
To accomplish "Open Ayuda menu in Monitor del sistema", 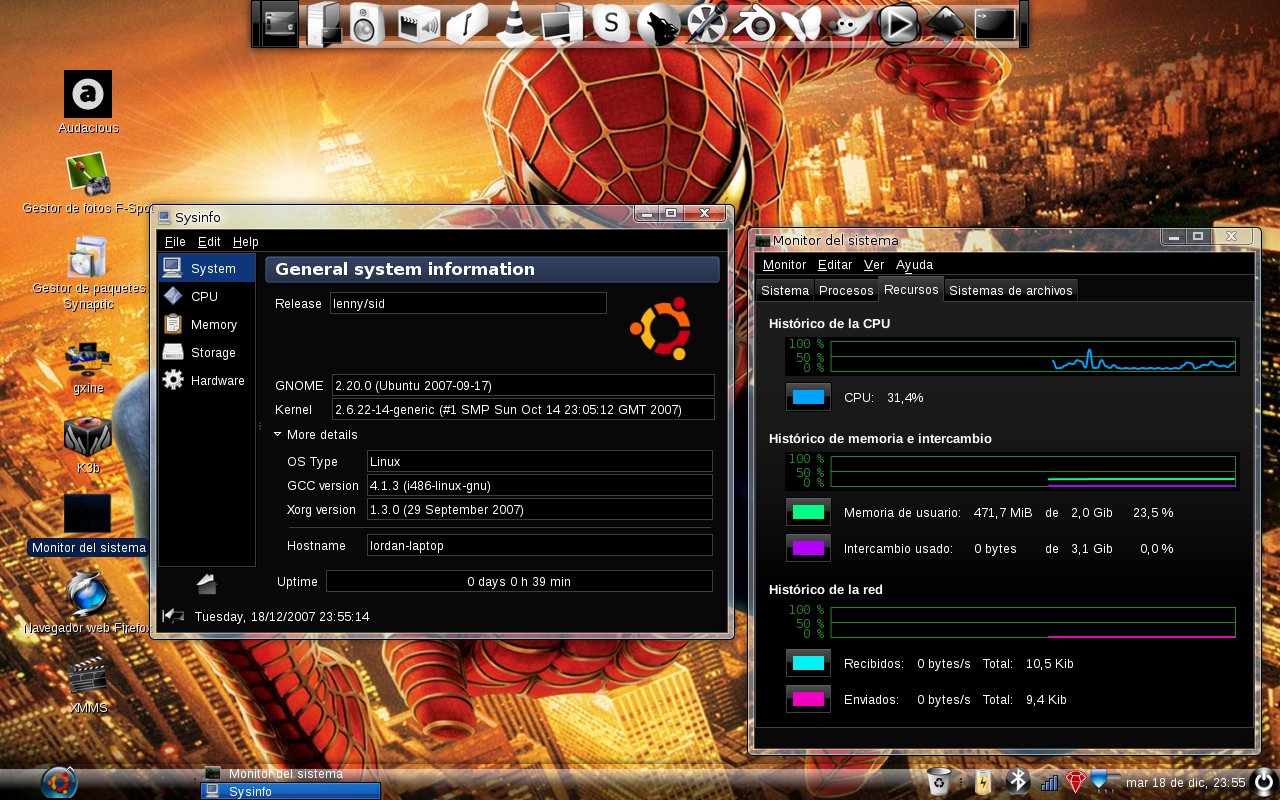I will [914, 265].
